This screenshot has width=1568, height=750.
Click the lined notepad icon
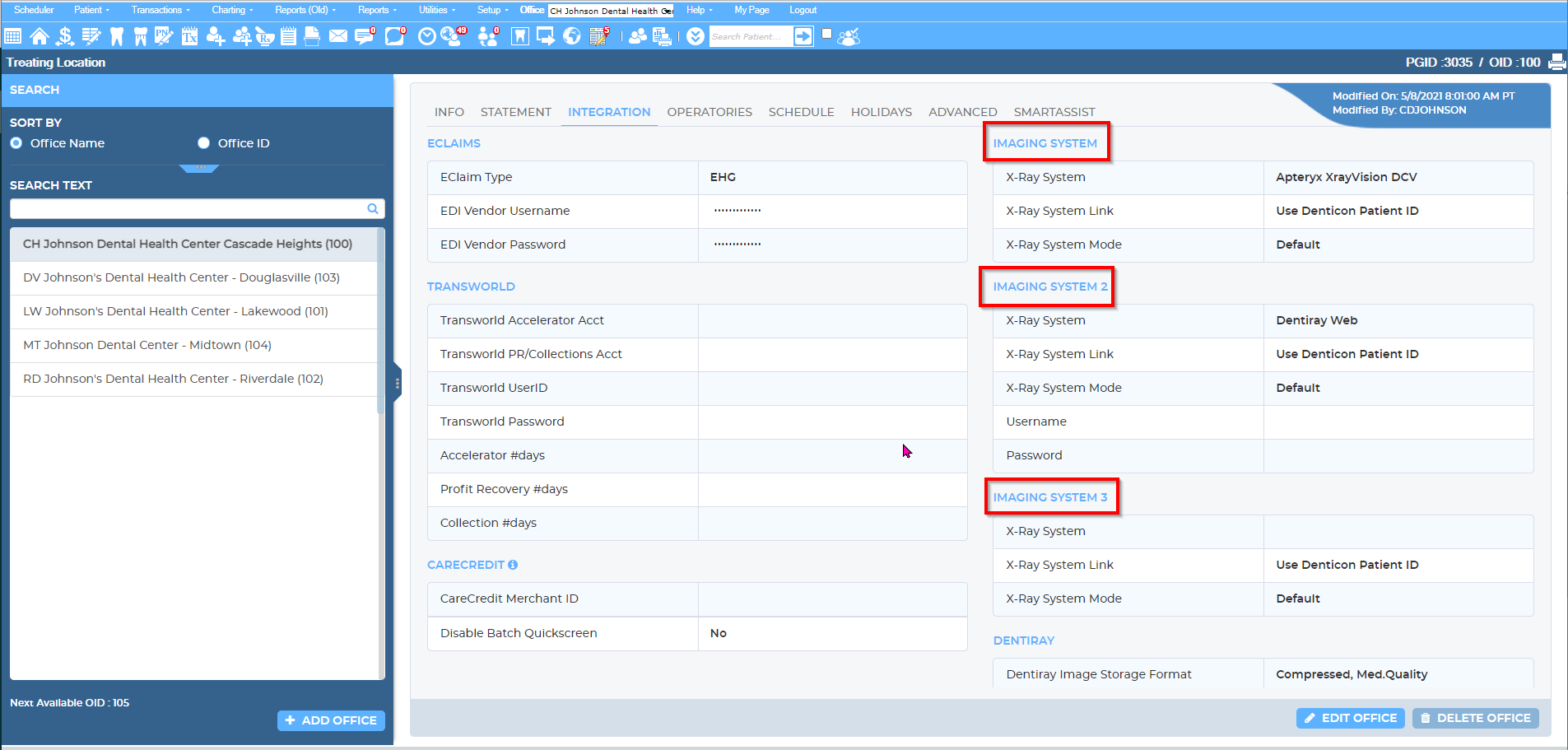pyautogui.click(x=288, y=36)
